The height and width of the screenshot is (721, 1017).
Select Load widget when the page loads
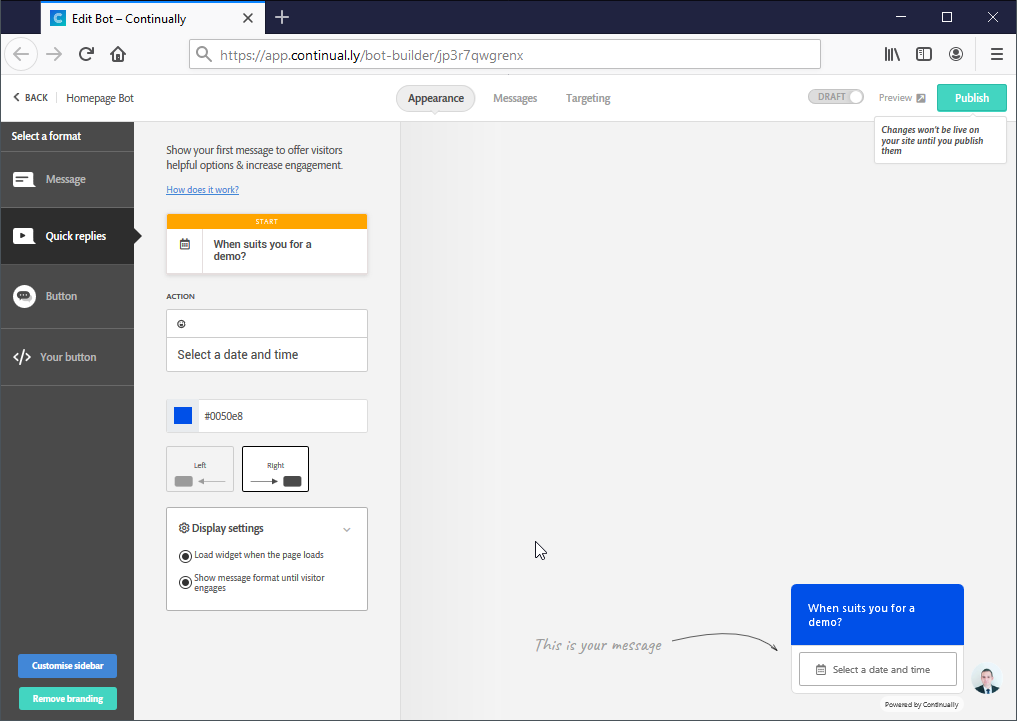[185, 555]
